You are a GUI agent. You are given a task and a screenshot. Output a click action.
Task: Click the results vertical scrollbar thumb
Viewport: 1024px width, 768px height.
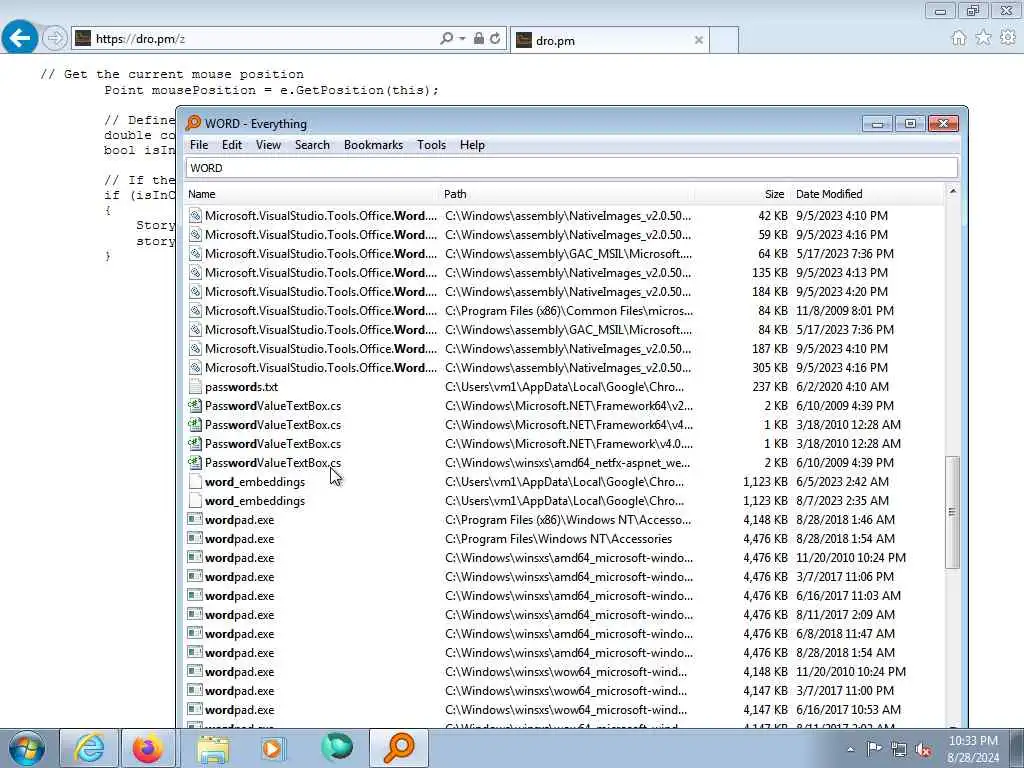952,512
